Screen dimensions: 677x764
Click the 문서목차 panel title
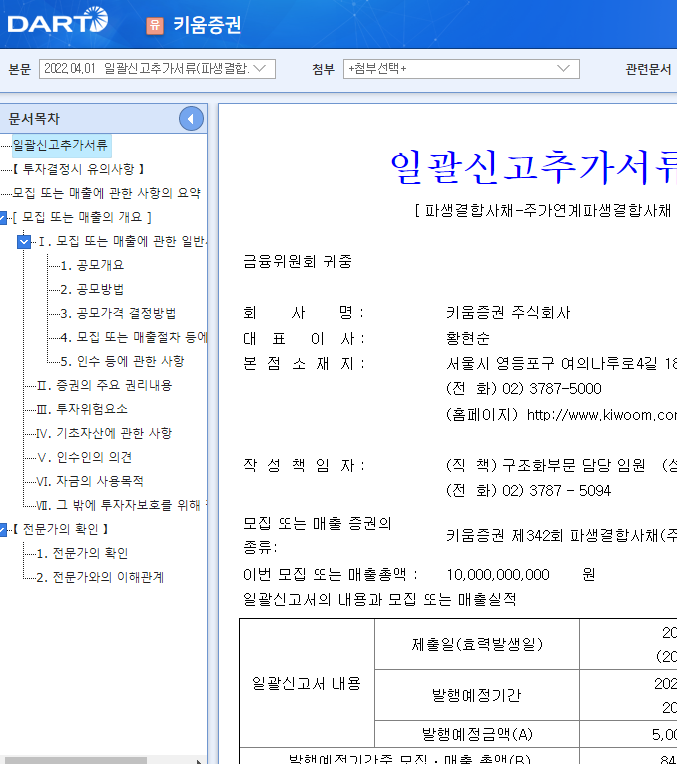[34, 118]
